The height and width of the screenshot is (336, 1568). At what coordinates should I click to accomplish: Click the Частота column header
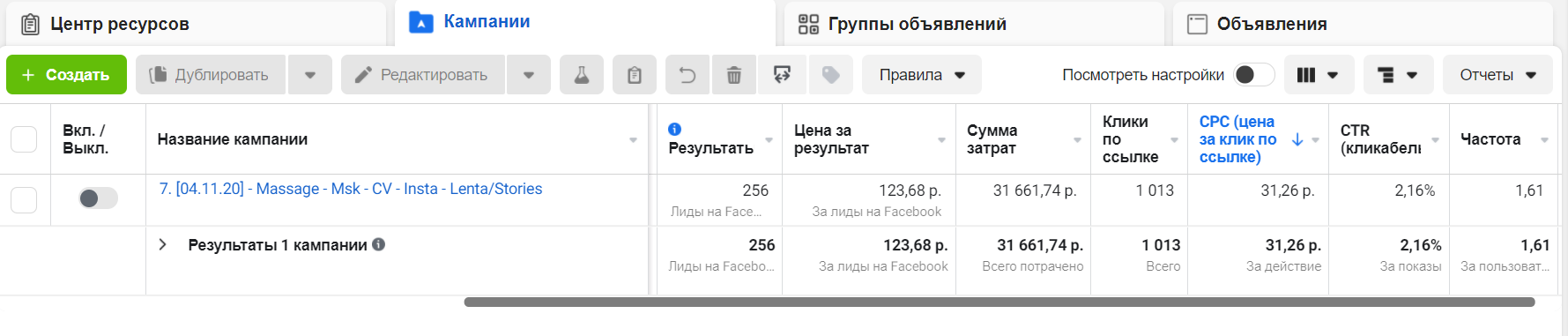(1490, 139)
